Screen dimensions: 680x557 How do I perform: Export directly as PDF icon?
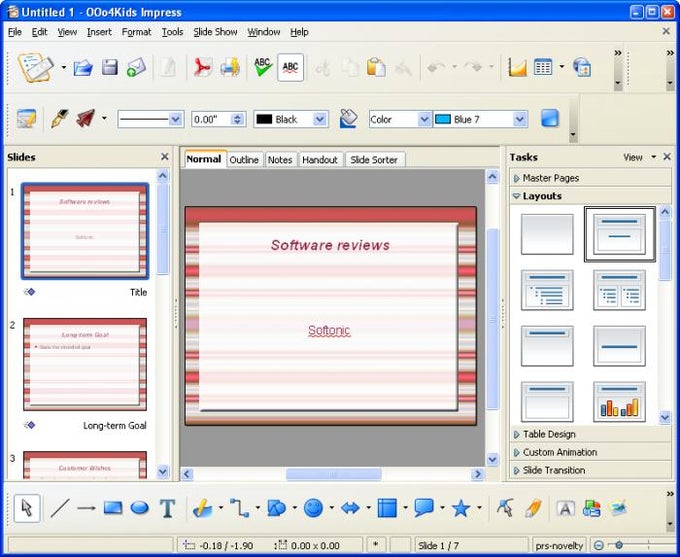[203, 68]
